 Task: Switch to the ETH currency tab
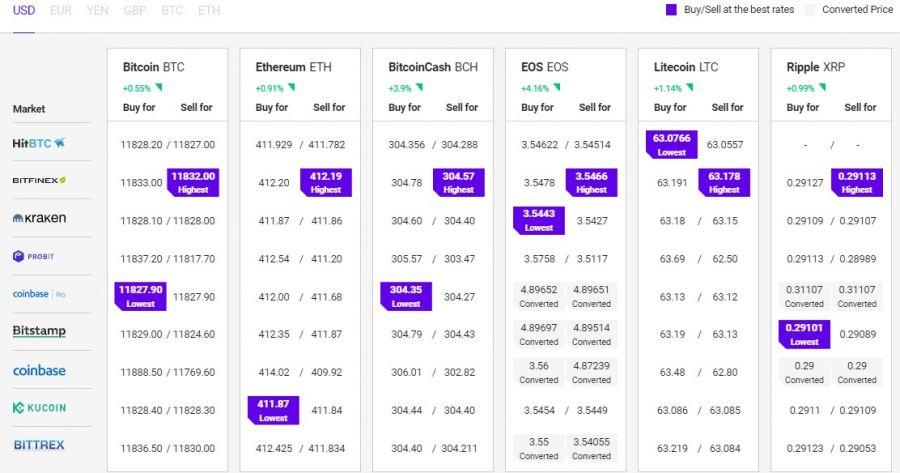tap(209, 10)
